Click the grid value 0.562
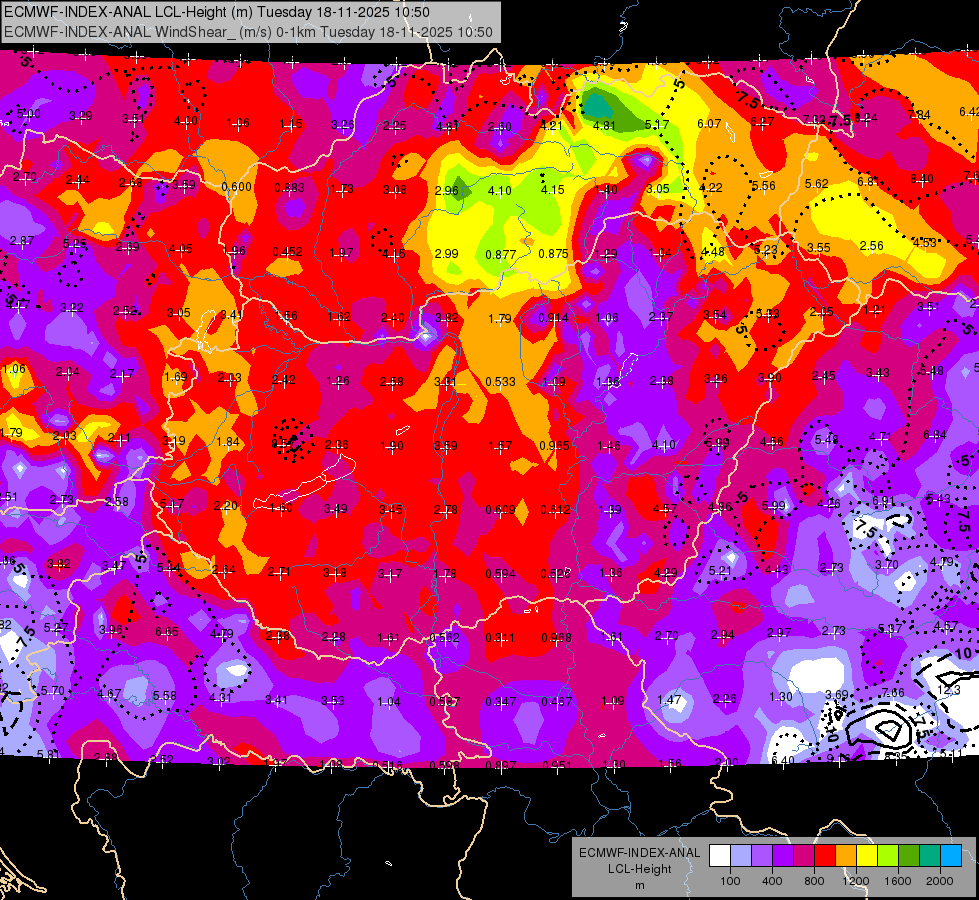Viewport: 979px width, 900px height. (x=445, y=638)
